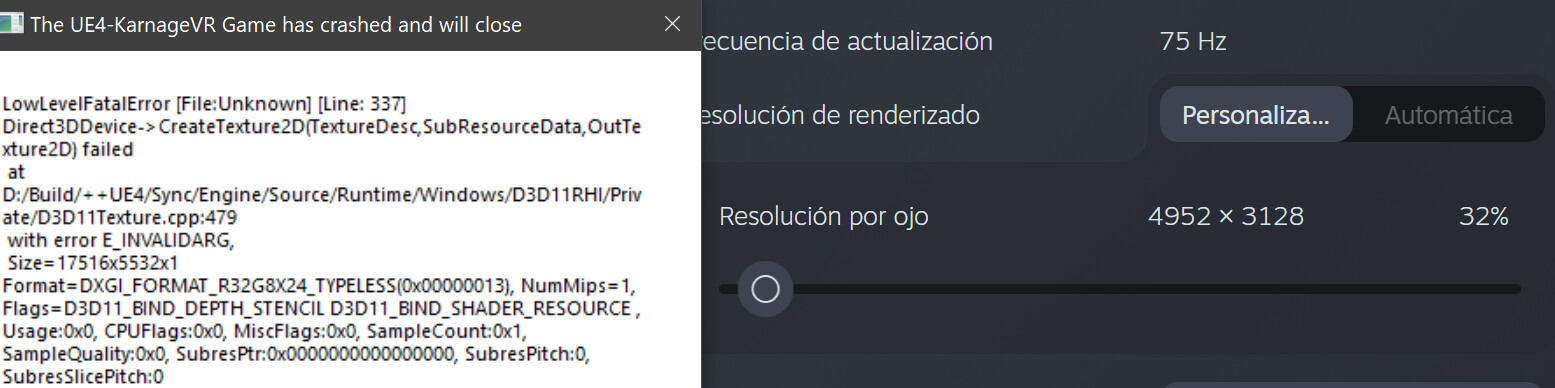Click the Resolución por ojo label
The width and height of the screenshot is (1555, 388).
(x=823, y=216)
